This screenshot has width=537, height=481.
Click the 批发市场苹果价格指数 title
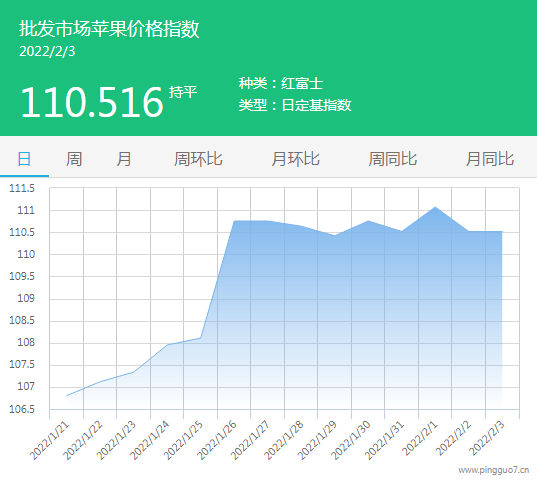[109, 28]
